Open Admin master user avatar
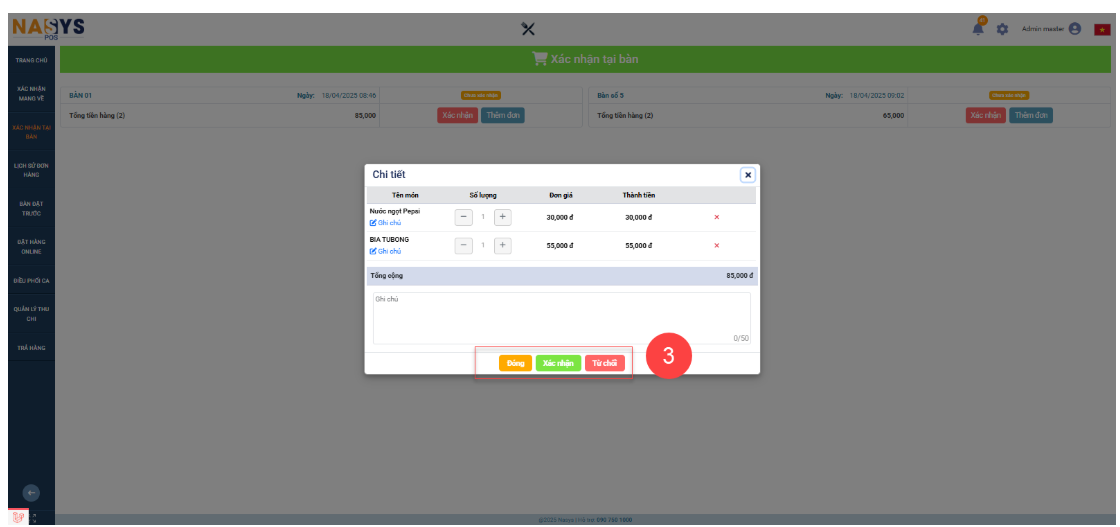The image size is (1120, 527). [x=1075, y=29]
